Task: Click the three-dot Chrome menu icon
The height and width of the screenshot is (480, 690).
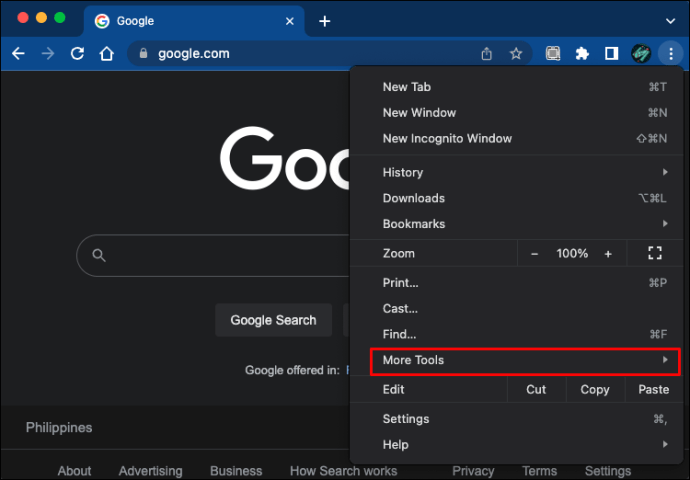Action: pos(670,54)
